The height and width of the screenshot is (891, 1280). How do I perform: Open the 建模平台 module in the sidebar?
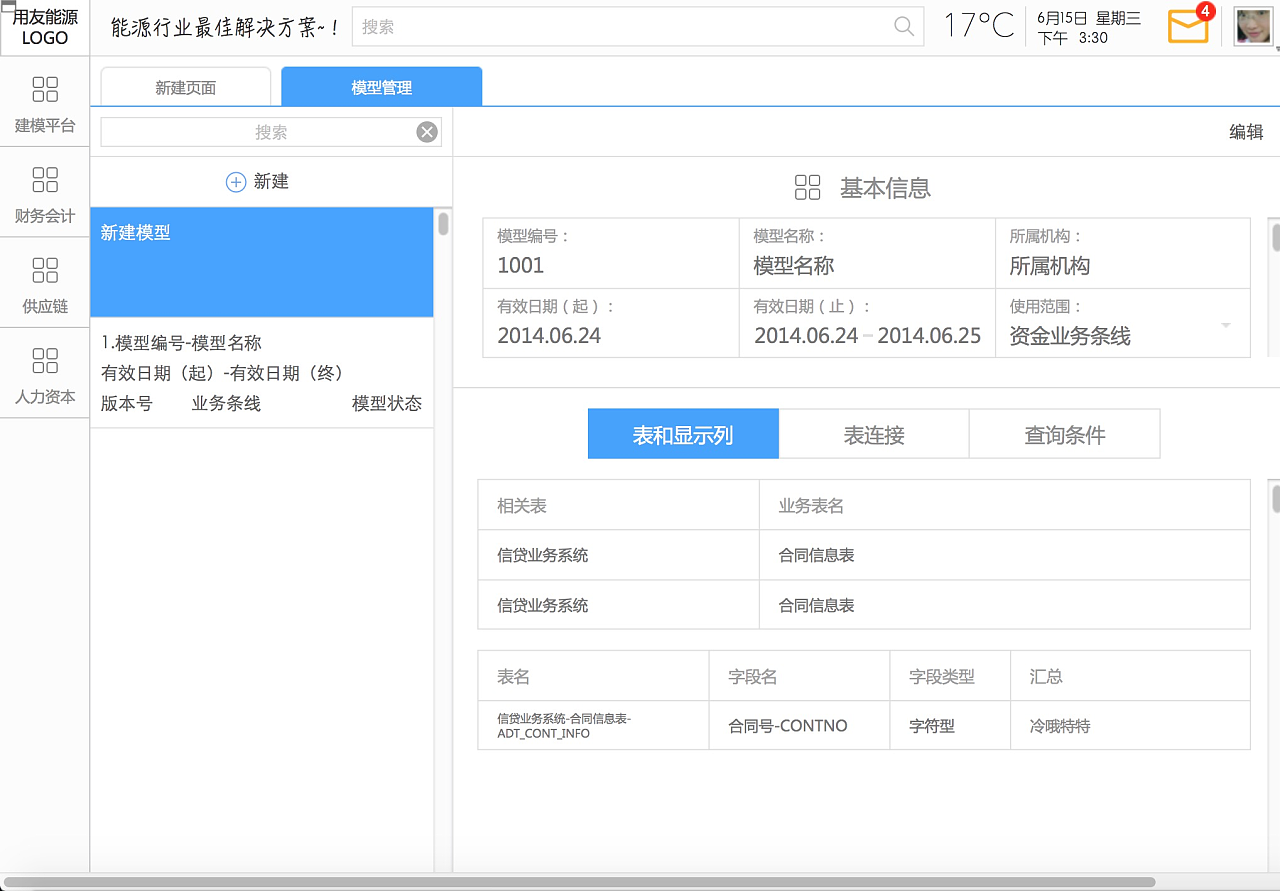click(x=44, y=104)
